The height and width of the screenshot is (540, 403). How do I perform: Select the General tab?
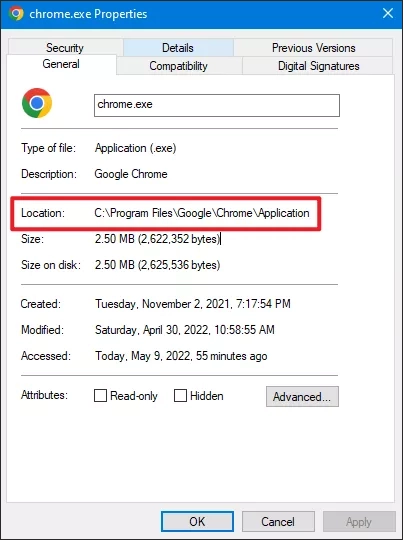61,64
